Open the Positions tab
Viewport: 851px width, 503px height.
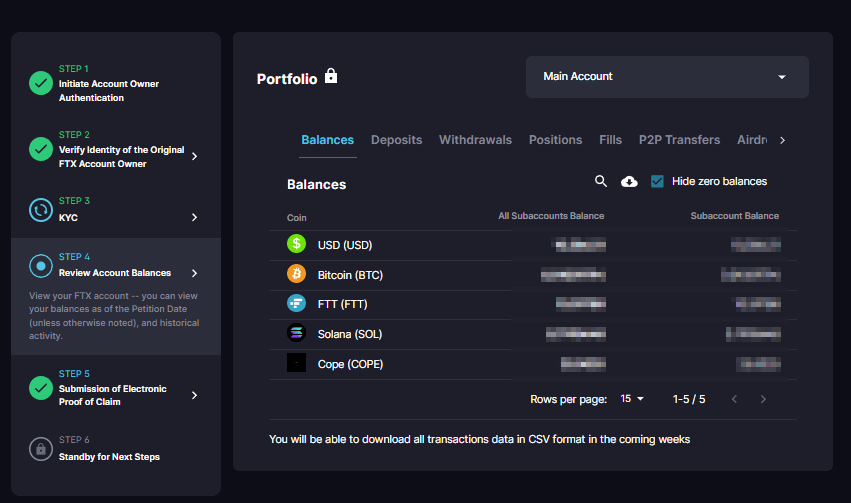click(x=555, y=140)
